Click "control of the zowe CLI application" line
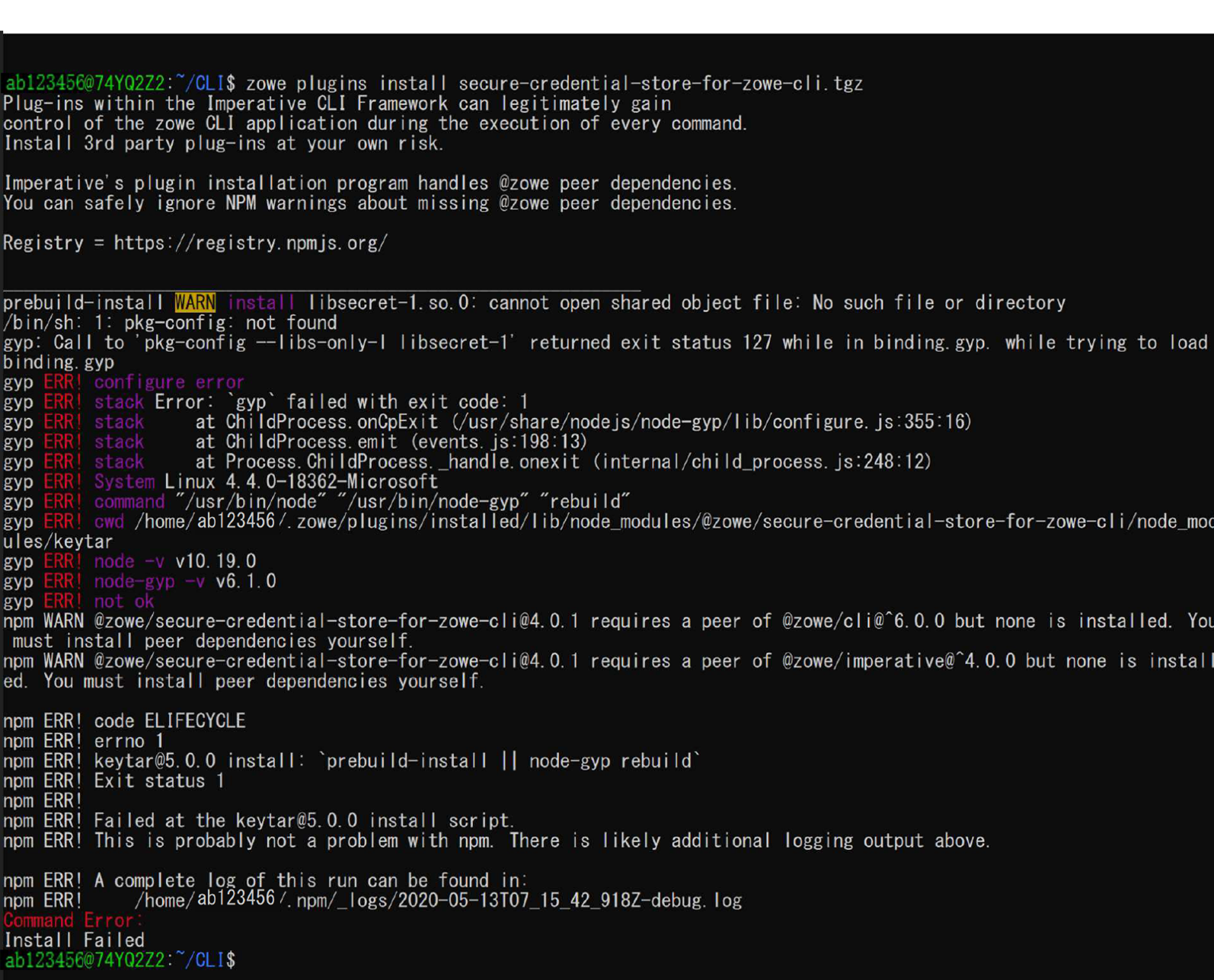This screenshot has width=1214, height=980. 375,123
